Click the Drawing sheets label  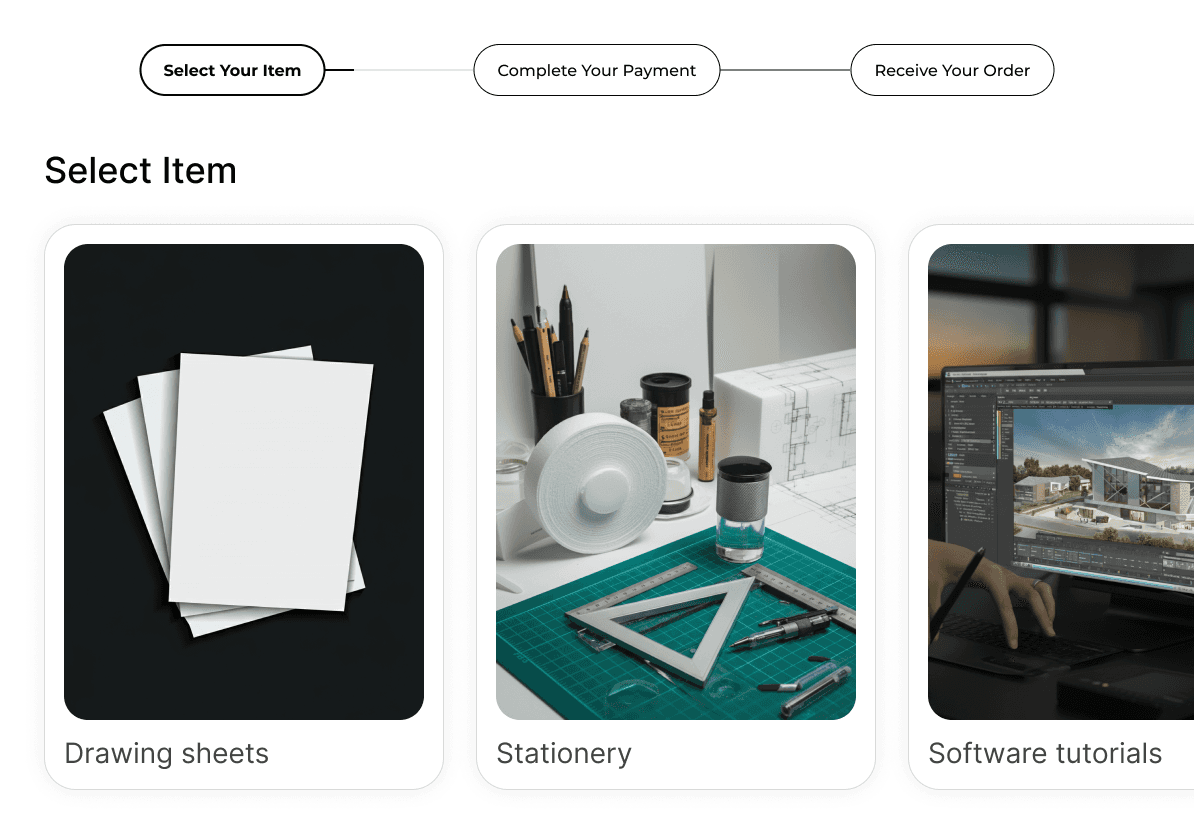pos(167,753)
